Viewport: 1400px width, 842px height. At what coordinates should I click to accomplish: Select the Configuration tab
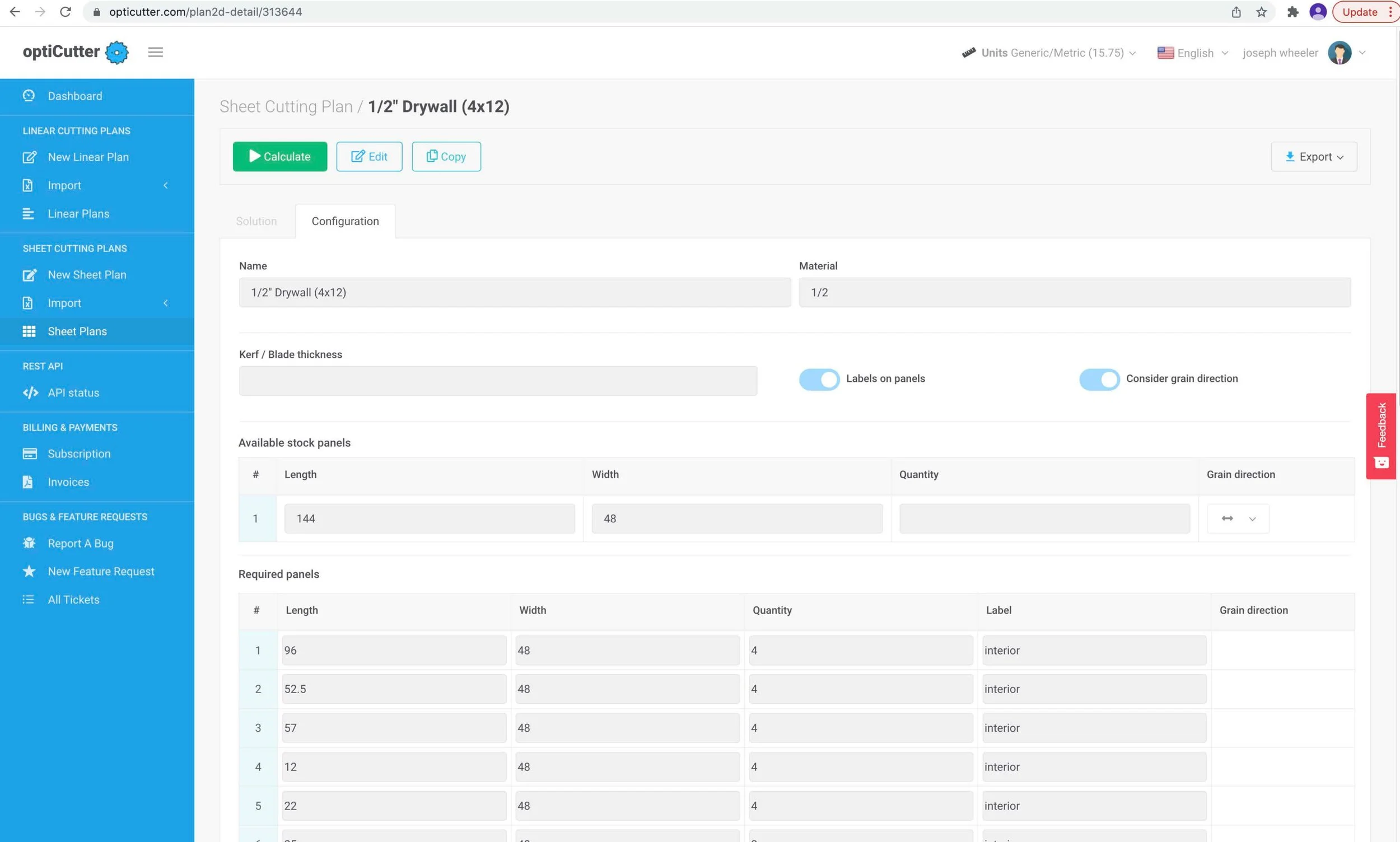tap(345, 221)
